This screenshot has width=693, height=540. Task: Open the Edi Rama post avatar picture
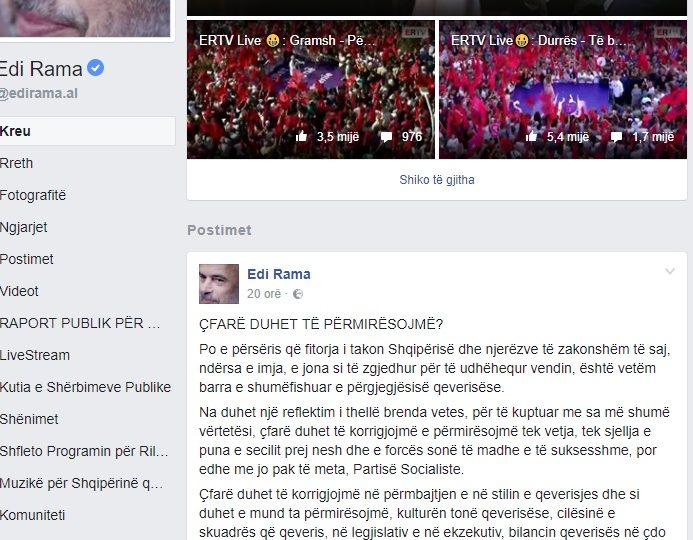click(219, 284)
